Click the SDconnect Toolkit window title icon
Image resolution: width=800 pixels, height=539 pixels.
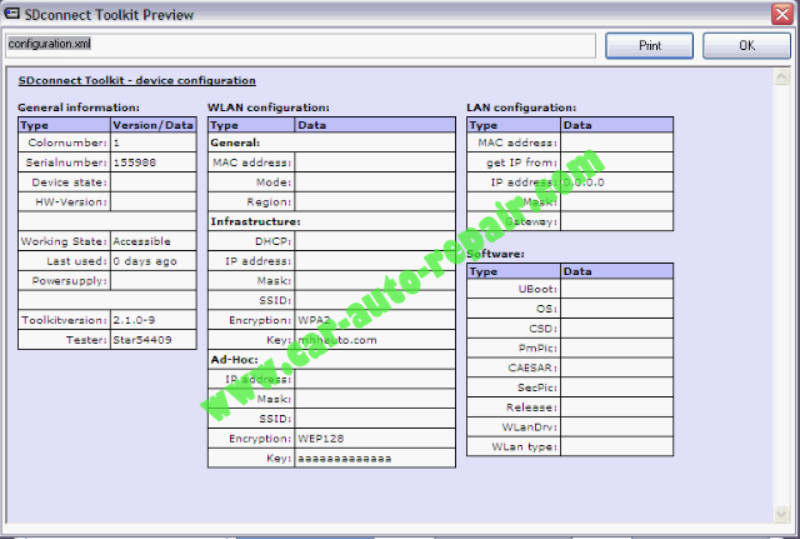click(x=11, y=14)
